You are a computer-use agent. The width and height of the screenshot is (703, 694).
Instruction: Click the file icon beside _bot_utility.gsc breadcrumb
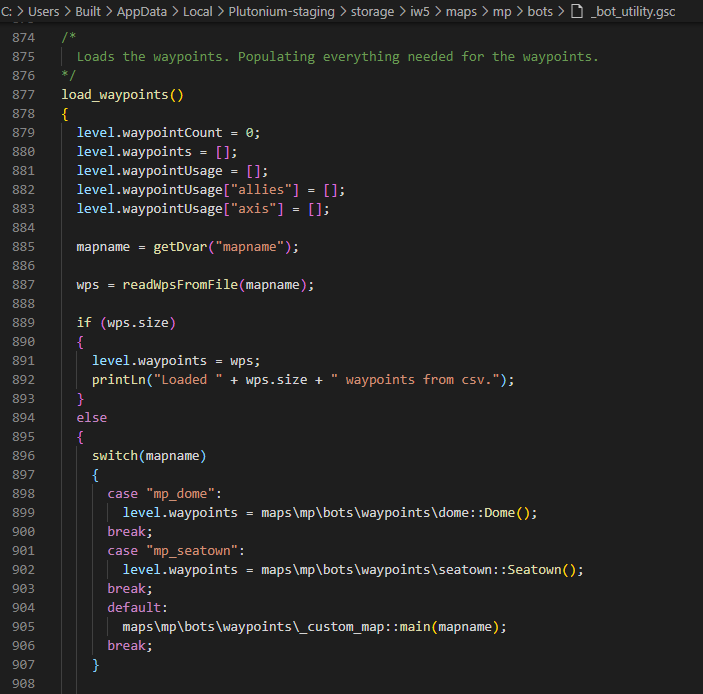[x=576, y=10]
